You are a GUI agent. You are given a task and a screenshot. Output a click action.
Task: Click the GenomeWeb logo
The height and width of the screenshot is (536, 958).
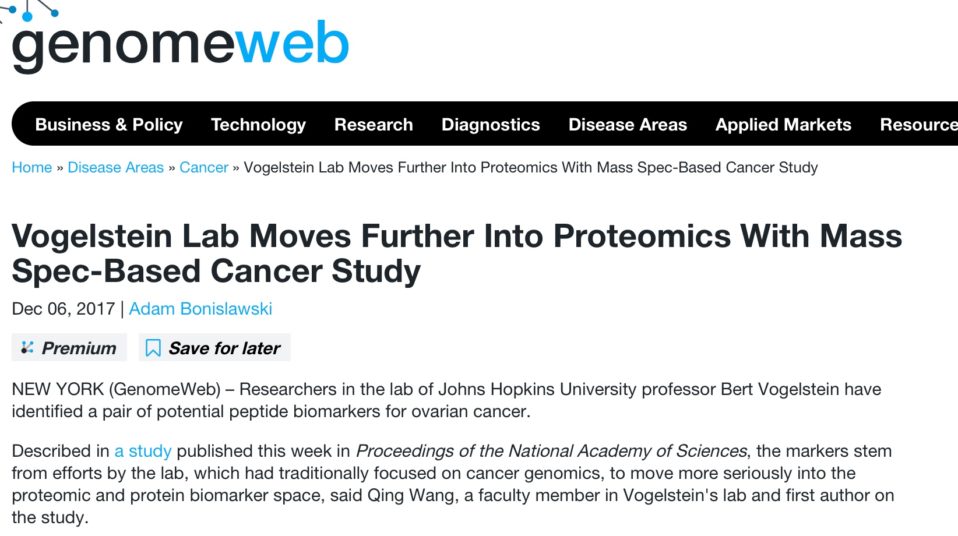180,42
